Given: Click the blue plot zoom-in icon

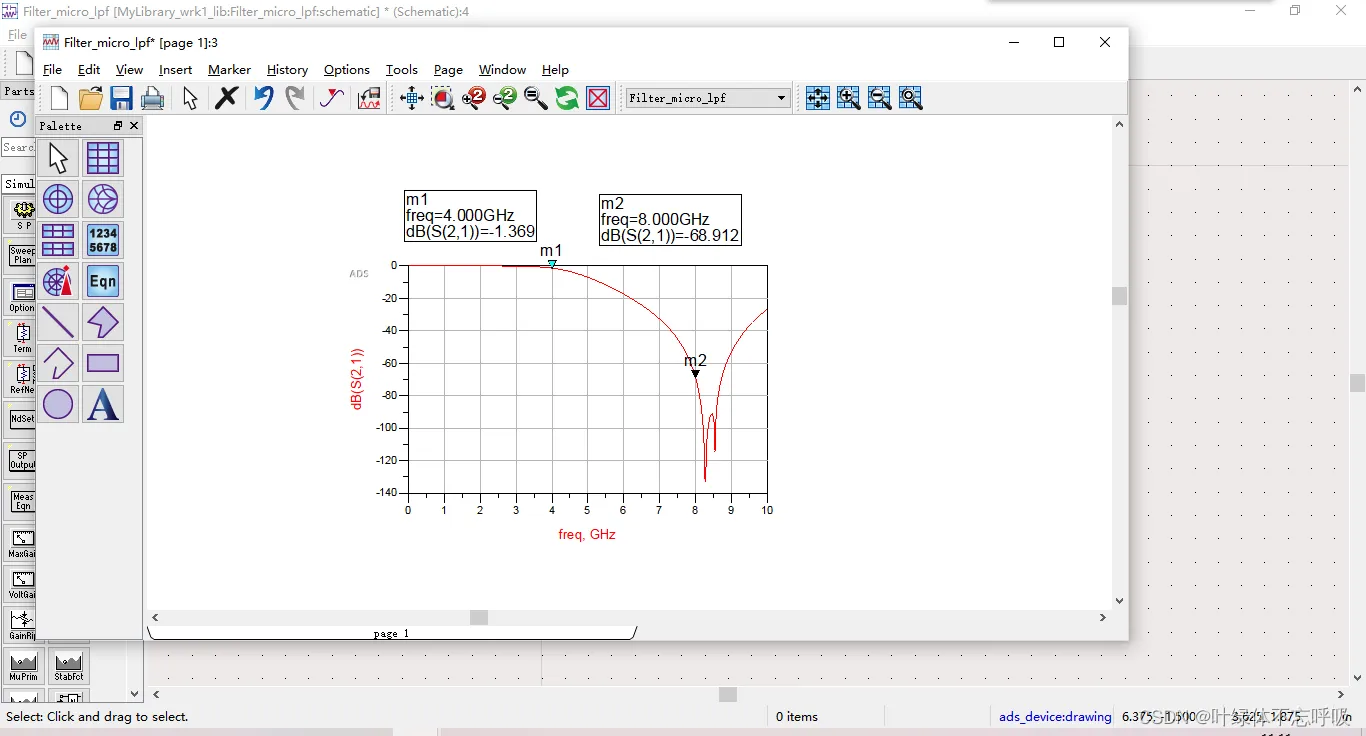Looking at the screenshot, I should click(849, 98).
